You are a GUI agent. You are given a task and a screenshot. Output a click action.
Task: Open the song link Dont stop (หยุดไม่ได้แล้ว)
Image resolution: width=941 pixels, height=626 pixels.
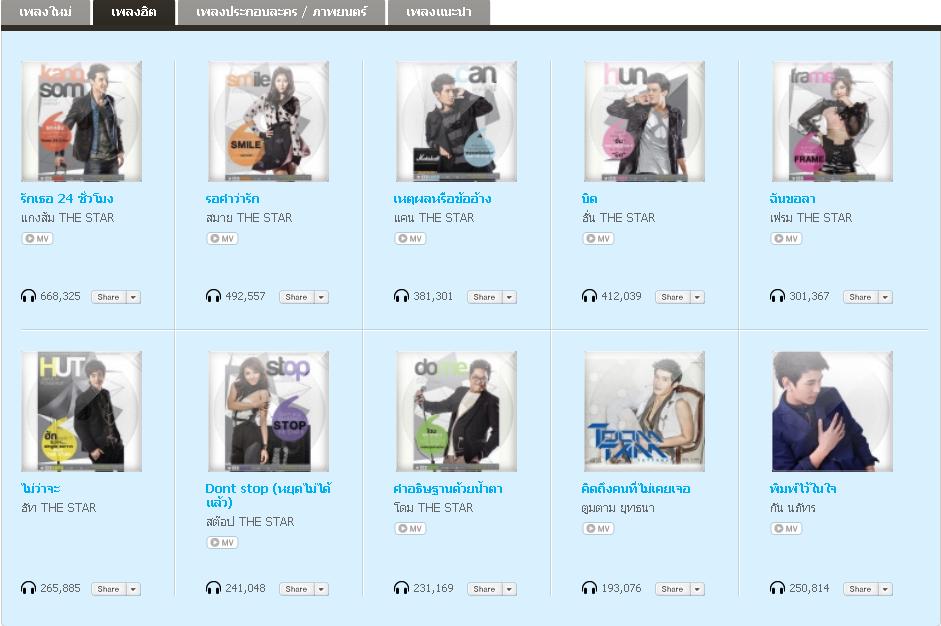click(x=268, y=495)
